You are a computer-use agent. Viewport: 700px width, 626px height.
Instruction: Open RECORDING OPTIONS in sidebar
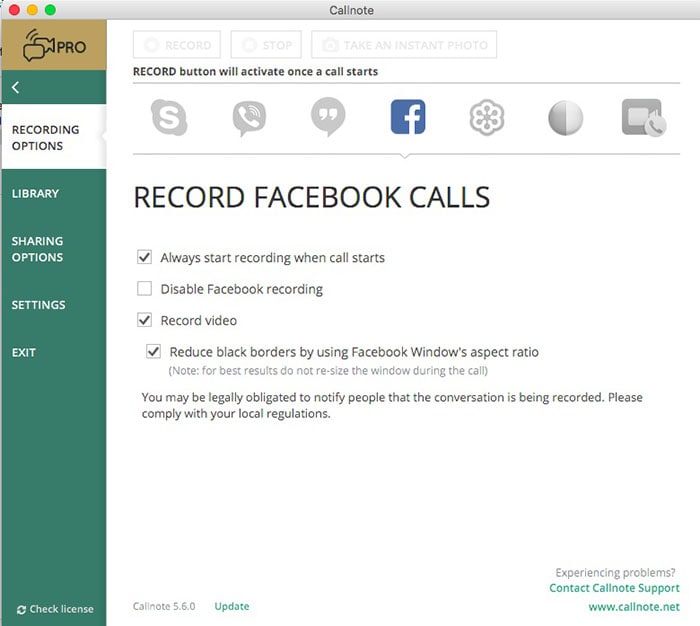pyautogui.click(x=54, y=137)
